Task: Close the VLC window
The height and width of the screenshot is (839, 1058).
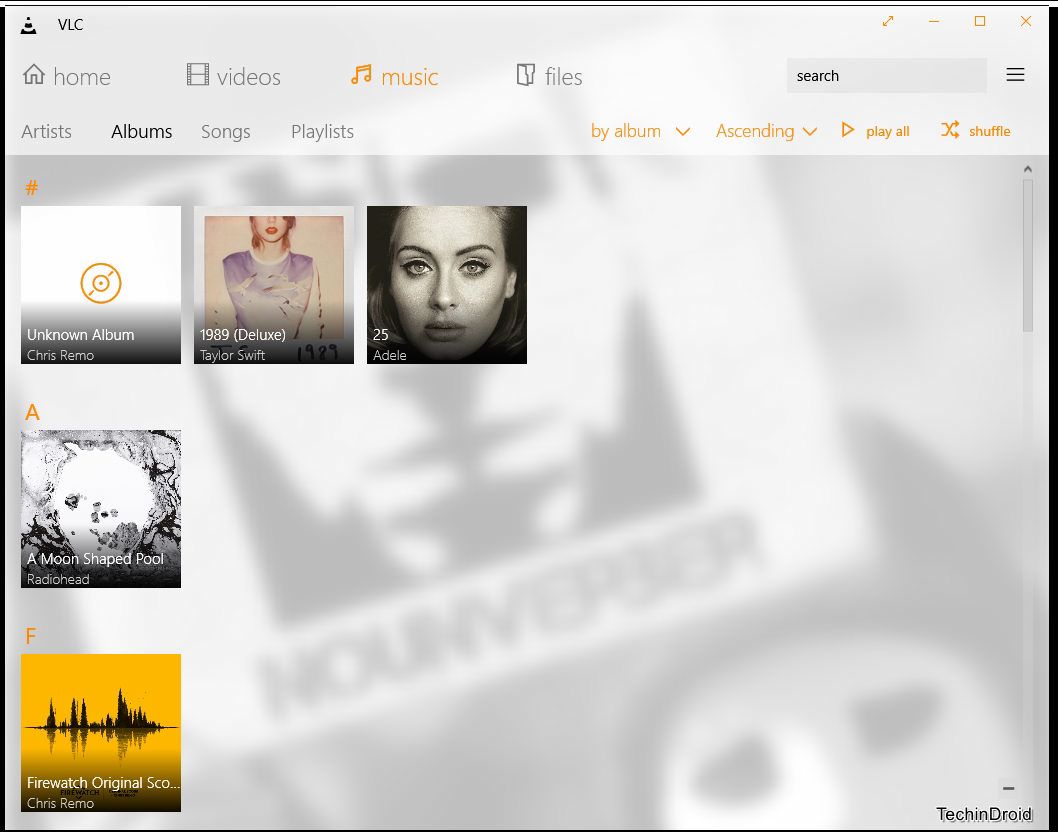Action: click(x=1026, y=22)
